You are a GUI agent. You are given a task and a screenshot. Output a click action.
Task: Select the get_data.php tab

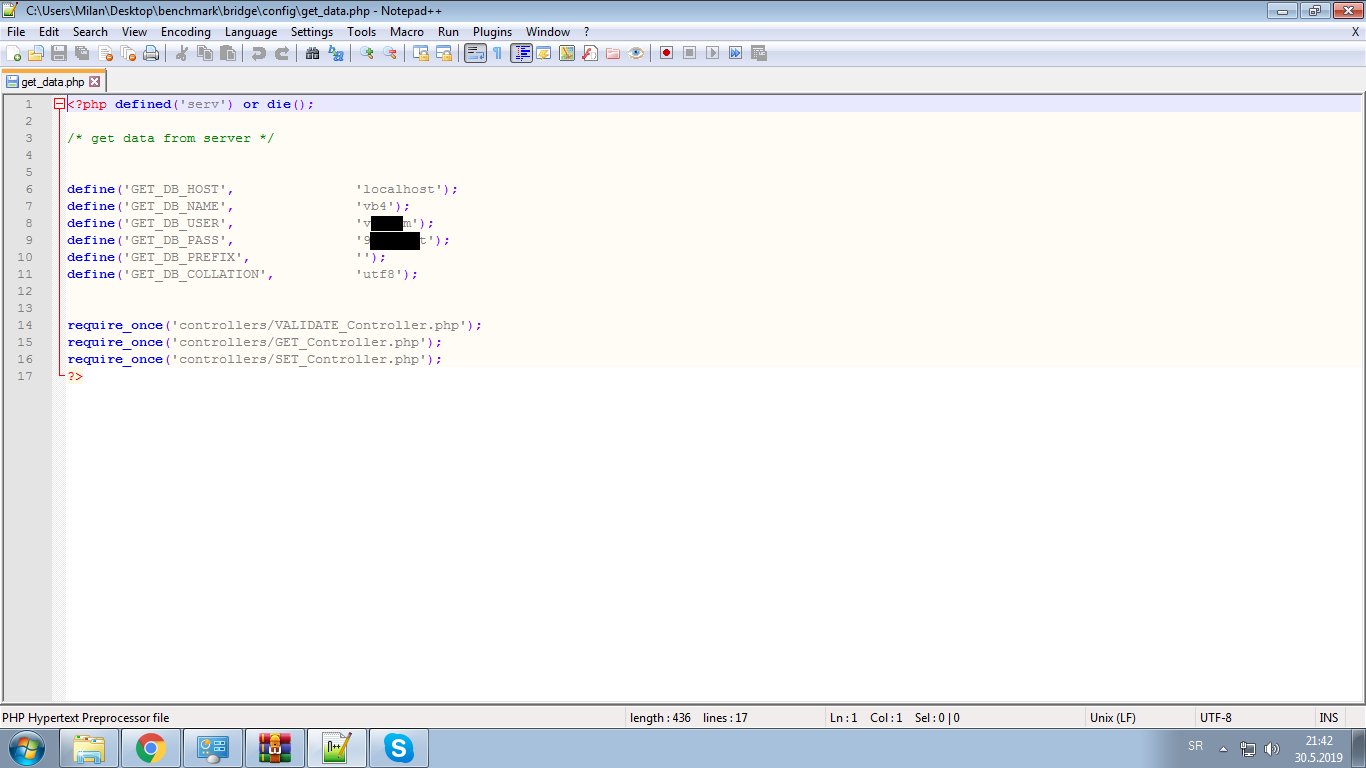tap(53, 82)
